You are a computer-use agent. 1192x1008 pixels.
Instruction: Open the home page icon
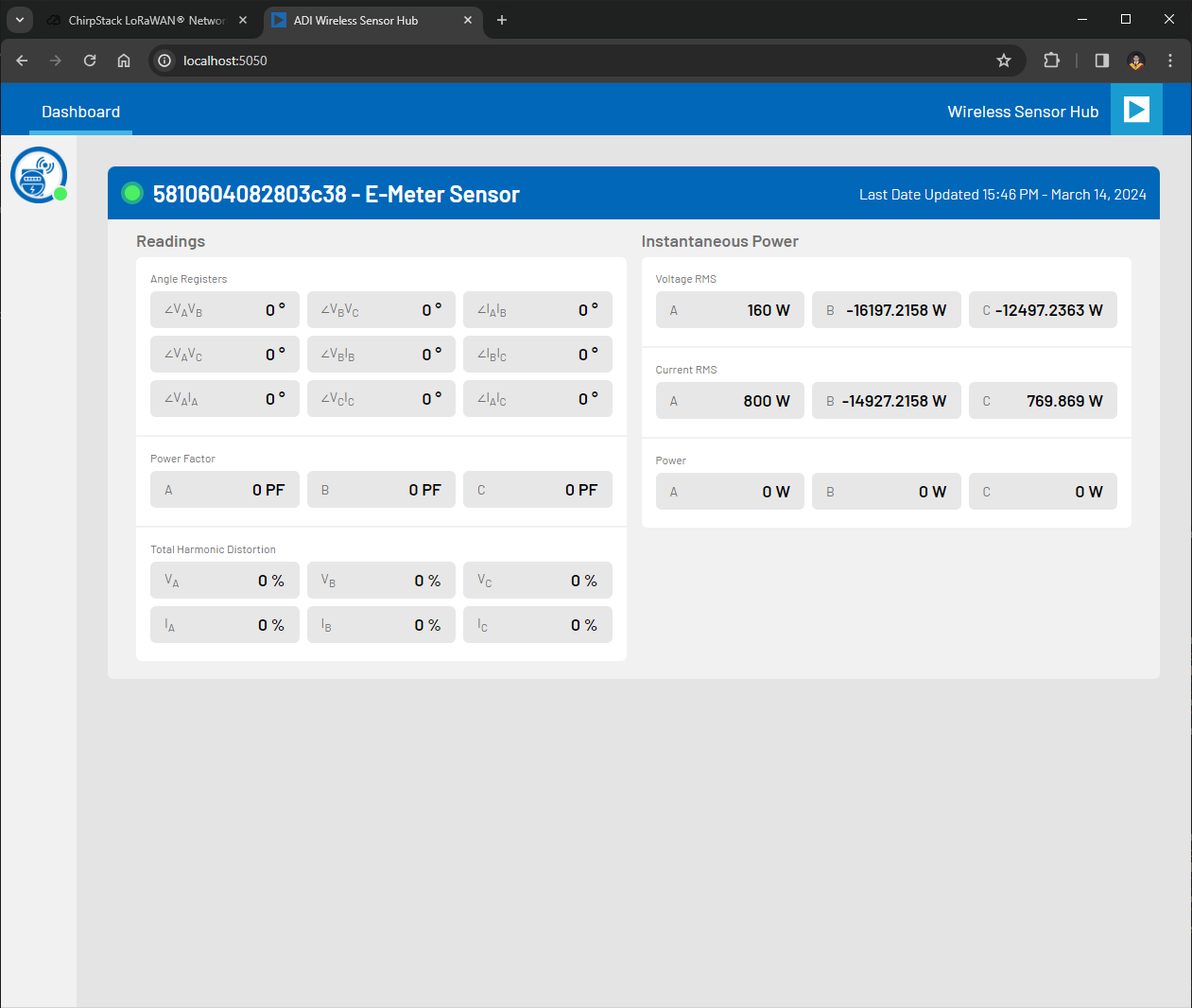(x=123, y=60)
